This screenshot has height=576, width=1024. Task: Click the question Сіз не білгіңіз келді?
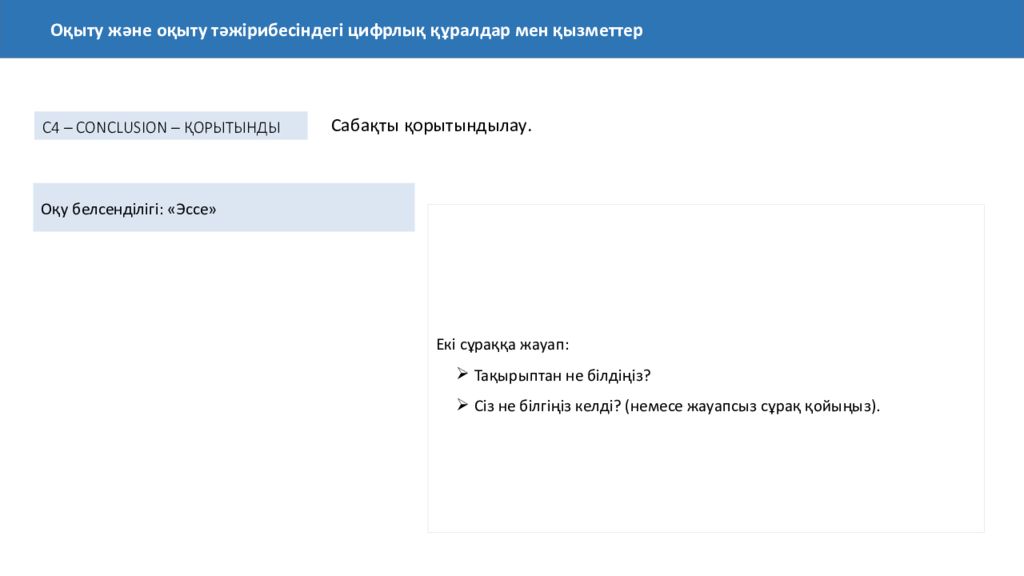coord(547,406)
